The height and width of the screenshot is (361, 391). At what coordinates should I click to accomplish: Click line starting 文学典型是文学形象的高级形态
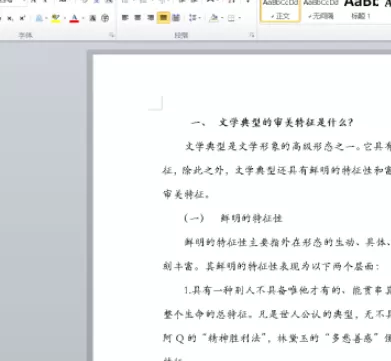tap(288, 146)
